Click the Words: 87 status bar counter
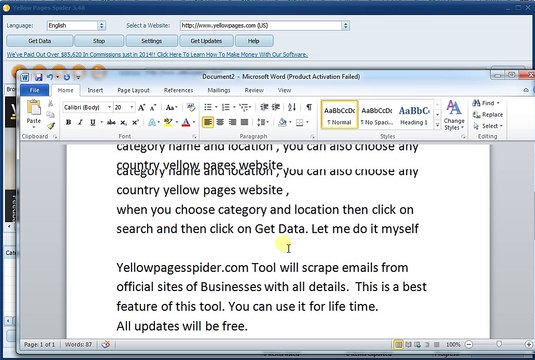The height and width of the screenshot is (360, 535). coord(78,345)
